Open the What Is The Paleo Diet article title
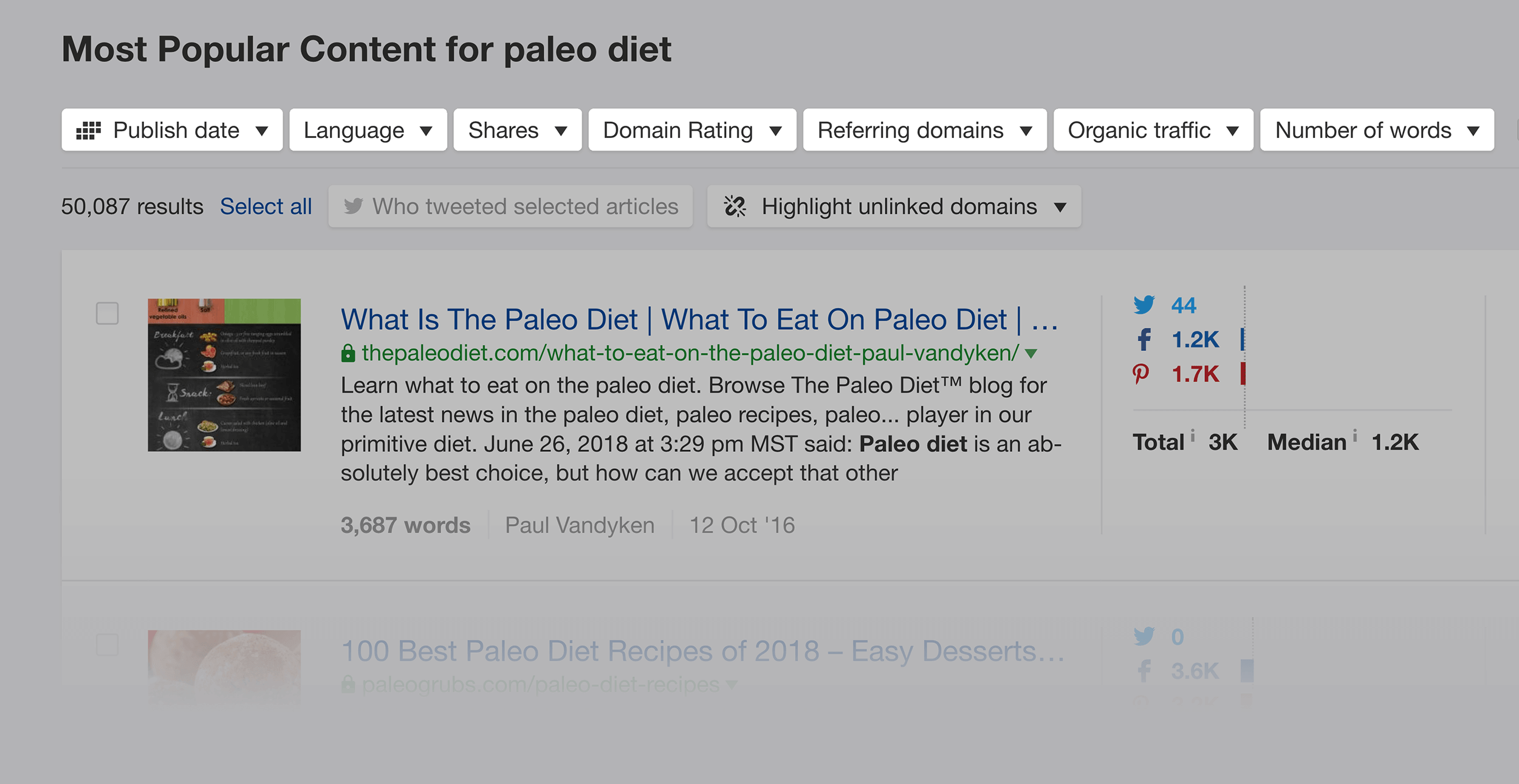1519x784 pixels. click(x=699, y=319)
